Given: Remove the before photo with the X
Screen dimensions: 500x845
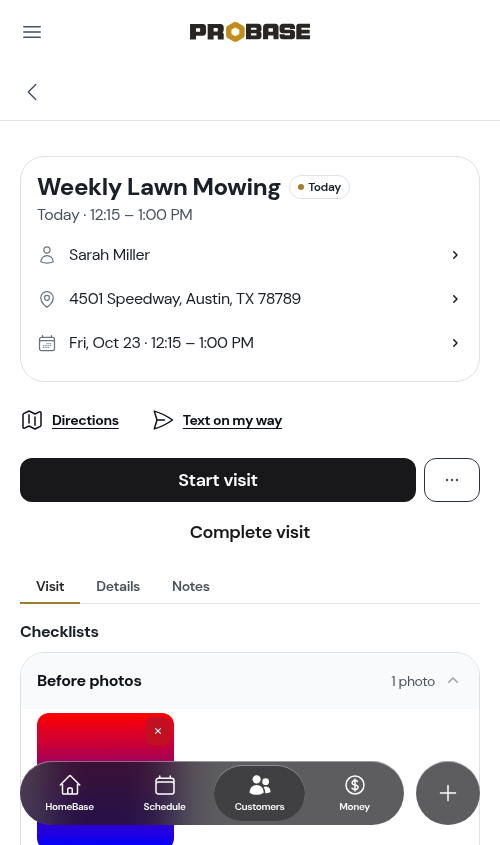Looking at the screenshot, I should pos(158,731).
